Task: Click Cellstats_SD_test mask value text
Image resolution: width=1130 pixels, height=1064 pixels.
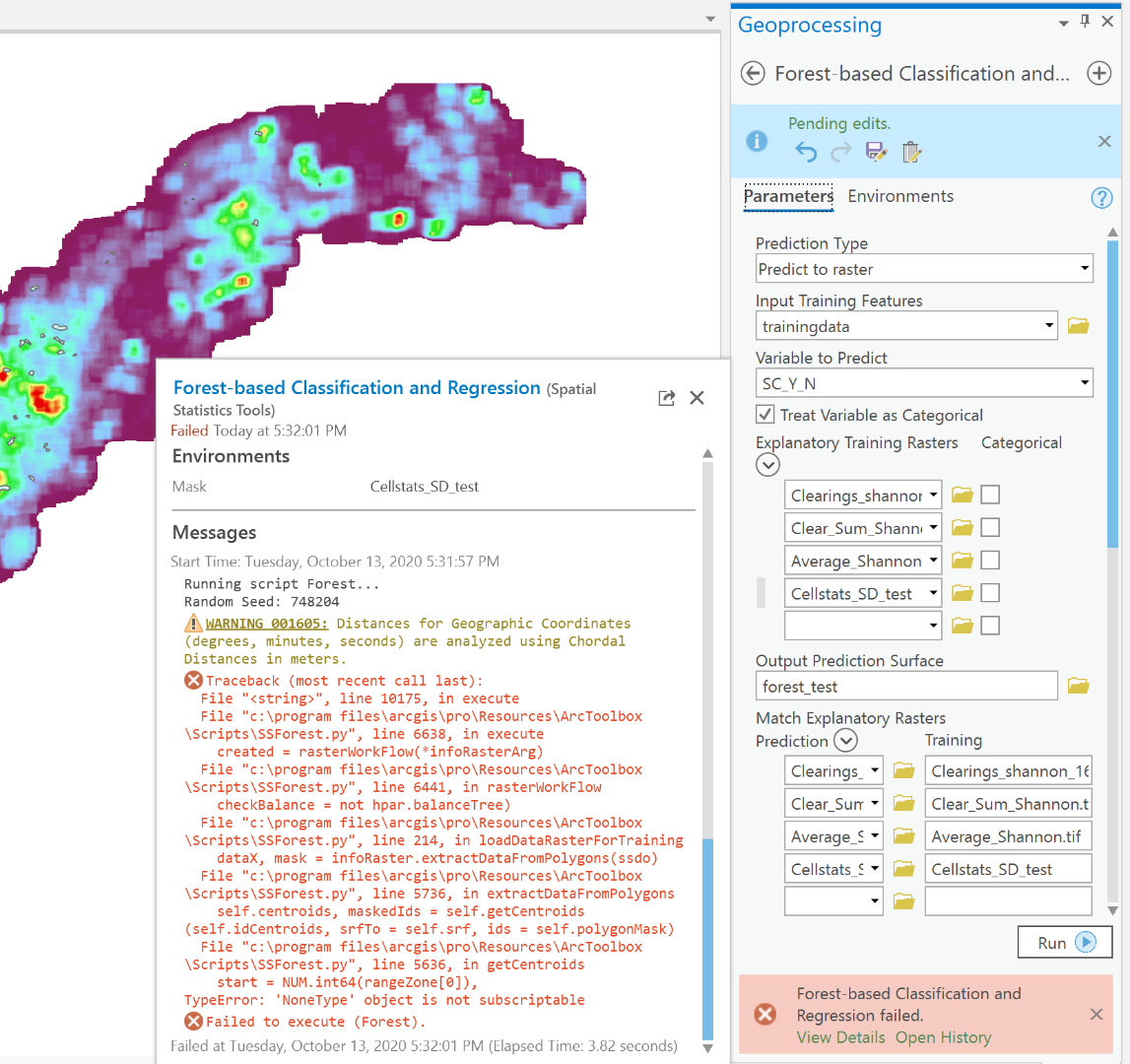Action: (424, 487)
